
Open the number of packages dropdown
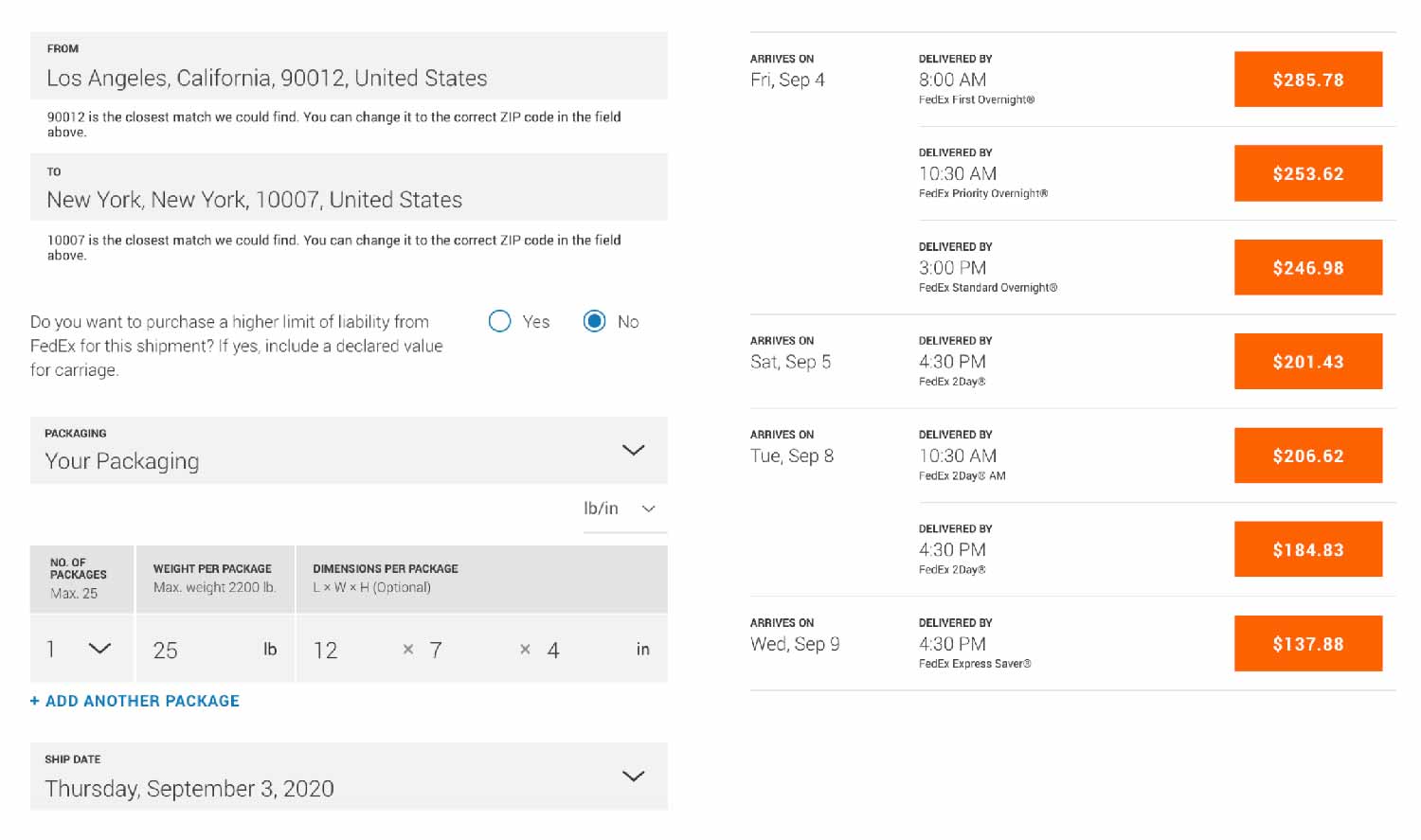coord(81,649)
